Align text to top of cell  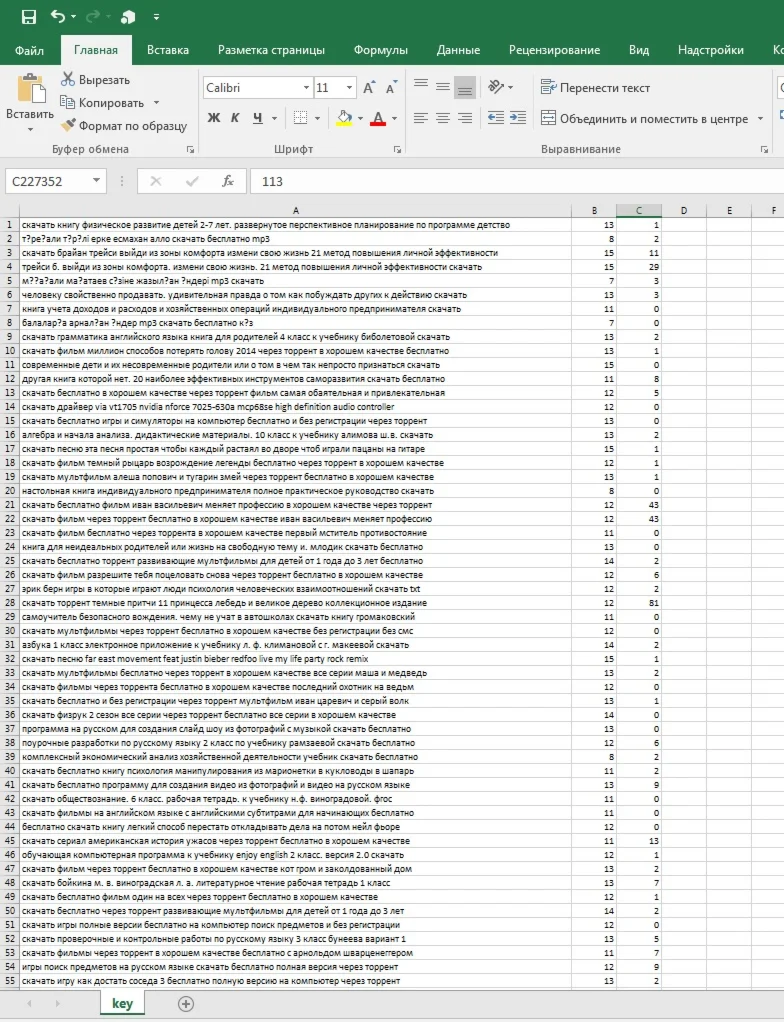point(421,86)
